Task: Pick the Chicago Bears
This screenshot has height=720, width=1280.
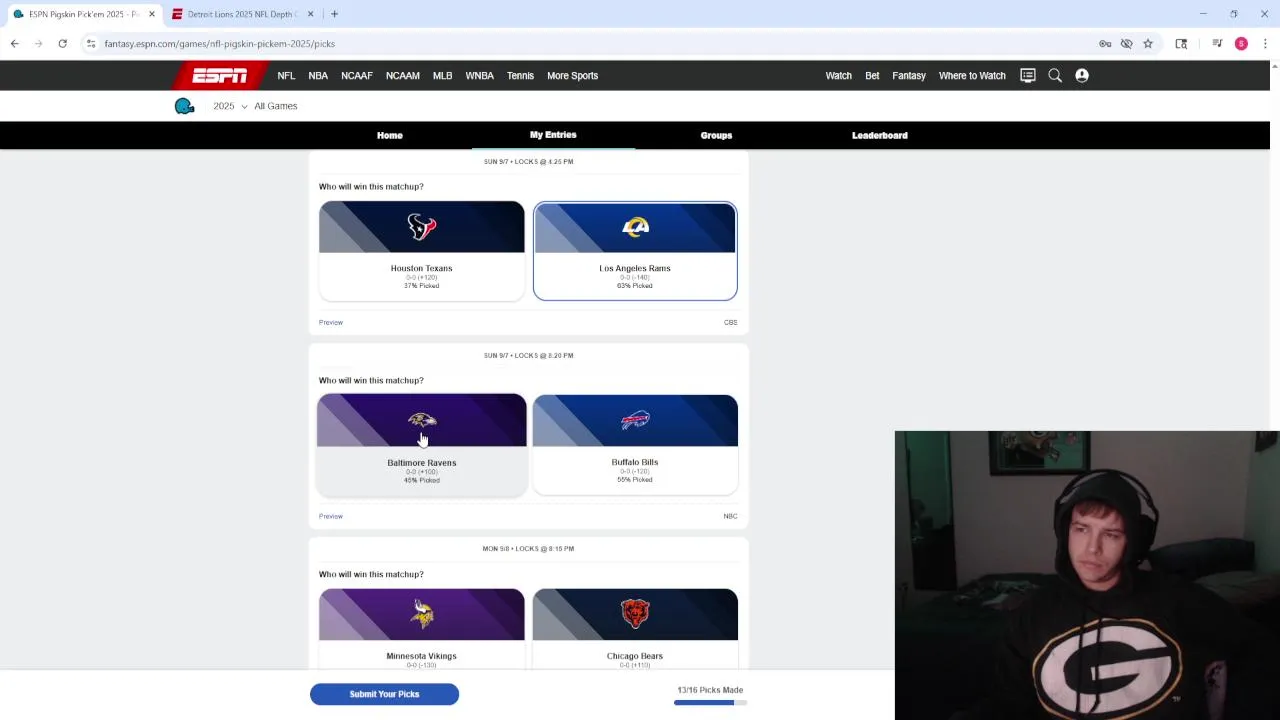Action: point(635,628)
